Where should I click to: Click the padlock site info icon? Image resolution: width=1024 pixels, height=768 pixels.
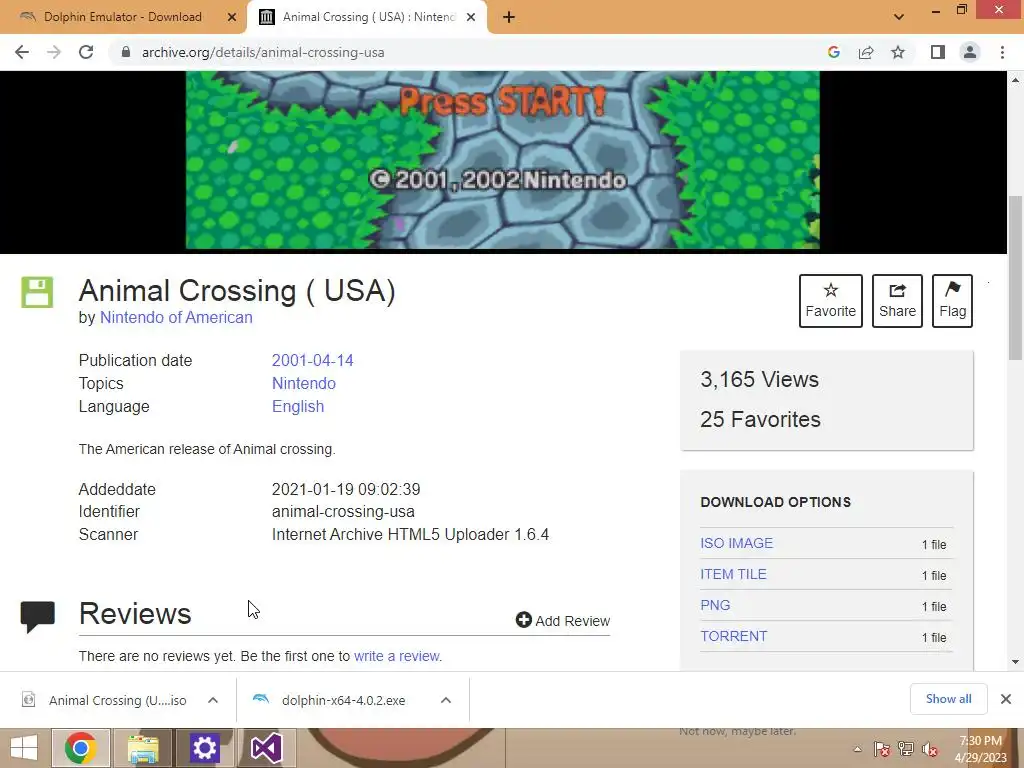pos(126,52)
